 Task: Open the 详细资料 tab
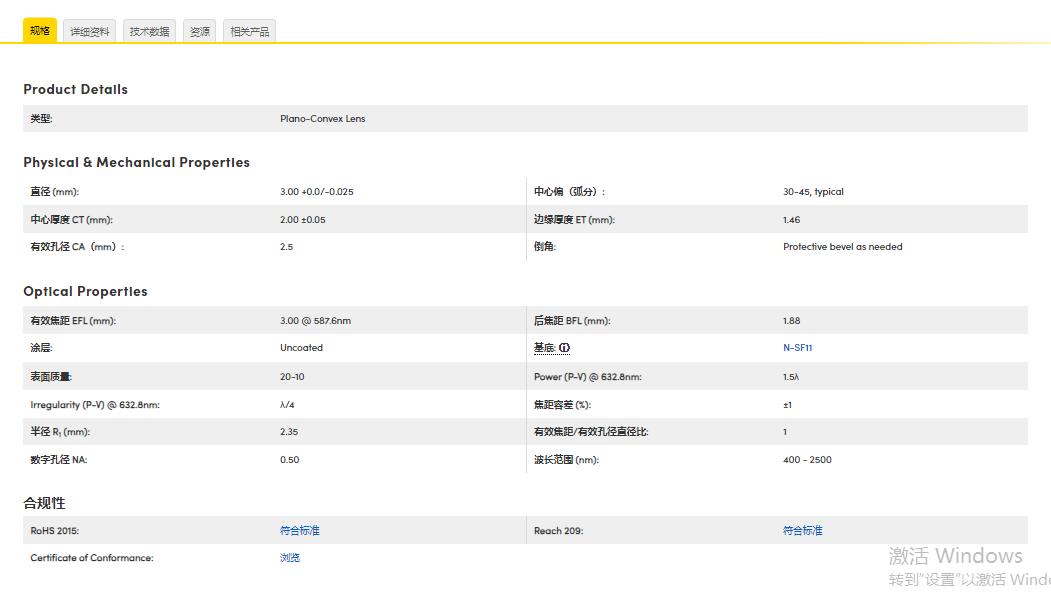tap(89, 31)
